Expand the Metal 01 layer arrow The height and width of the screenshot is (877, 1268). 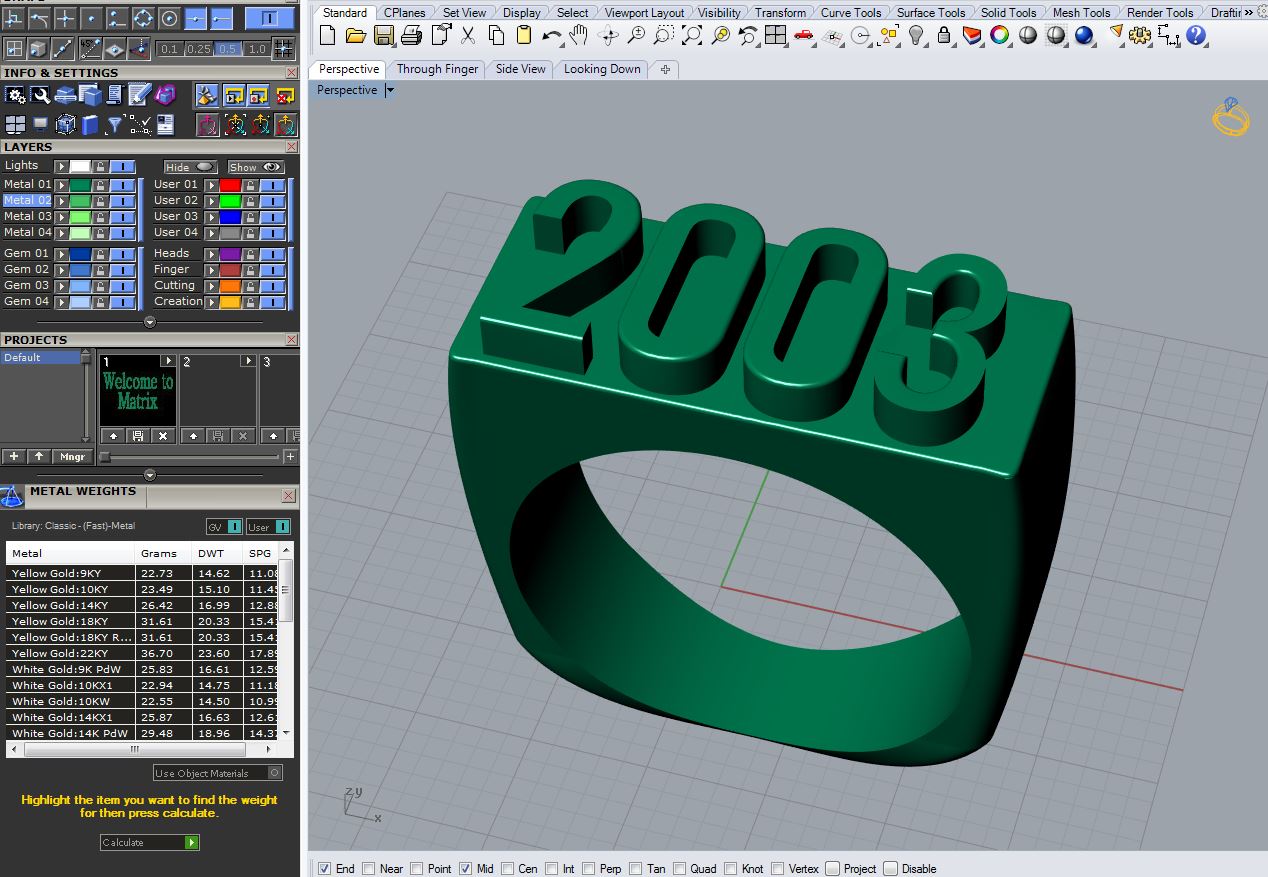(x=61, y=185)
